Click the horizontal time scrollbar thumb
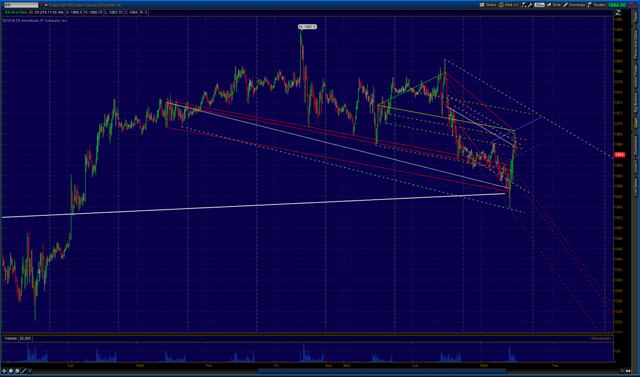The image size is (640, 377). [382, 371]
